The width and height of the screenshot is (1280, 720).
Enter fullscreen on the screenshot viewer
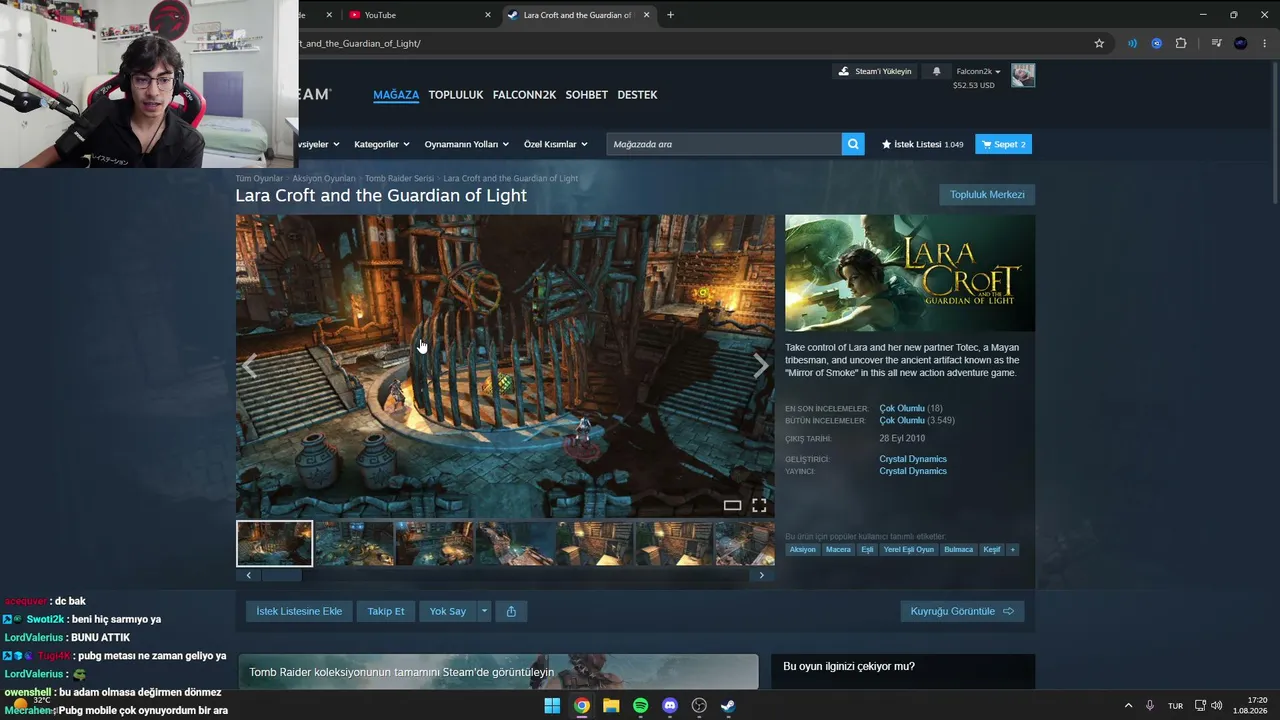click(x=759, y=505)
